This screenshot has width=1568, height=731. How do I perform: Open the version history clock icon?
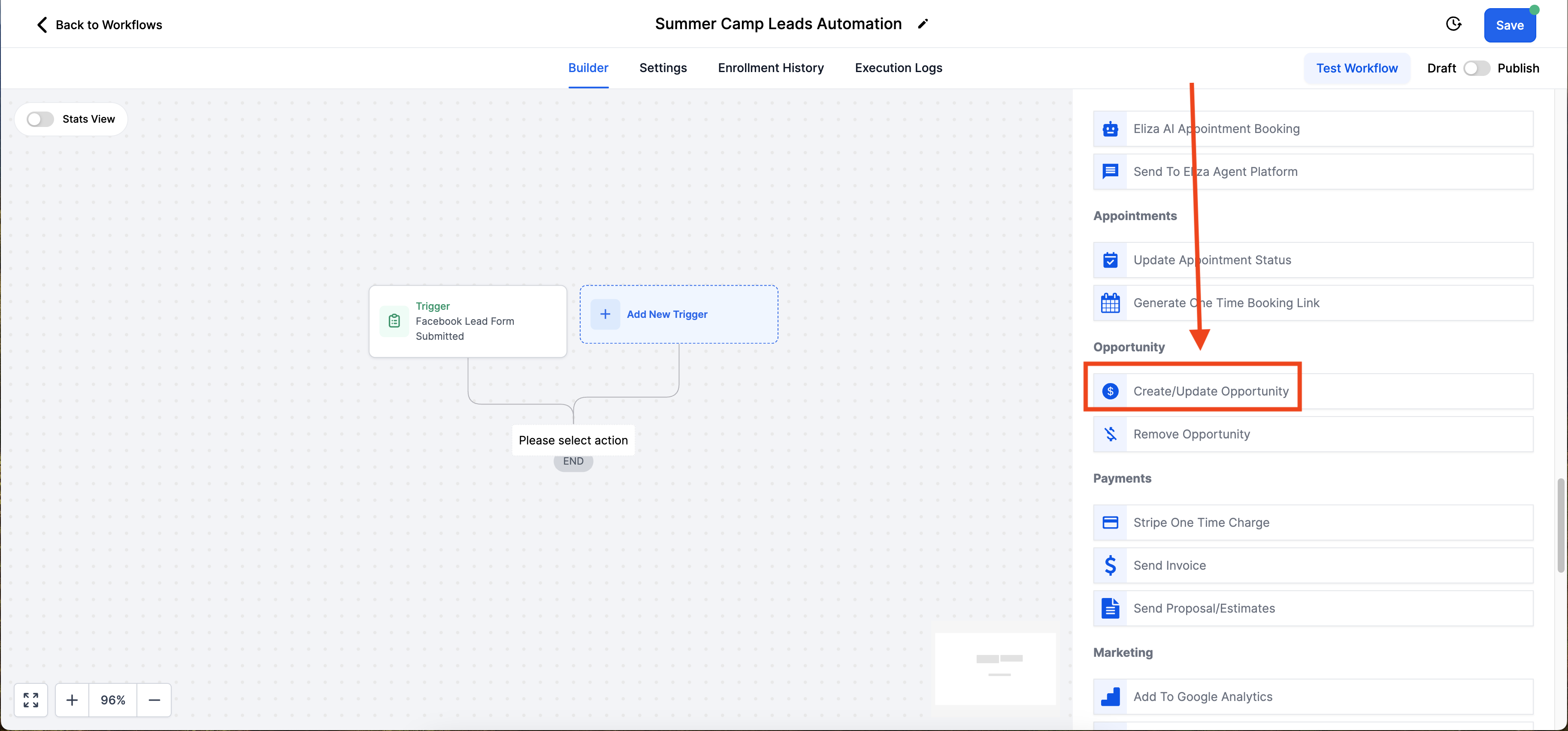(x=1453, y=24)
